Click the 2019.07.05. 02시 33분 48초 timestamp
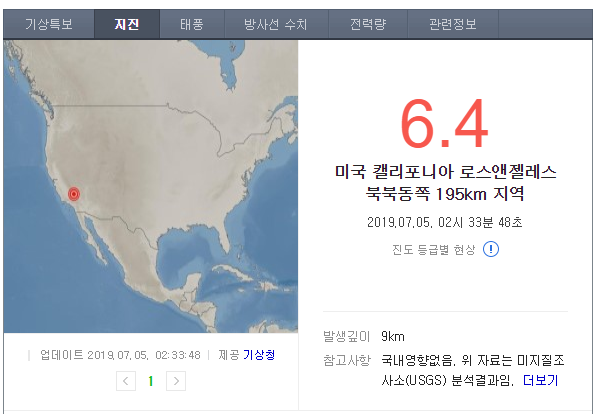This screenshot has height=414, width=603. pos(445,222)
